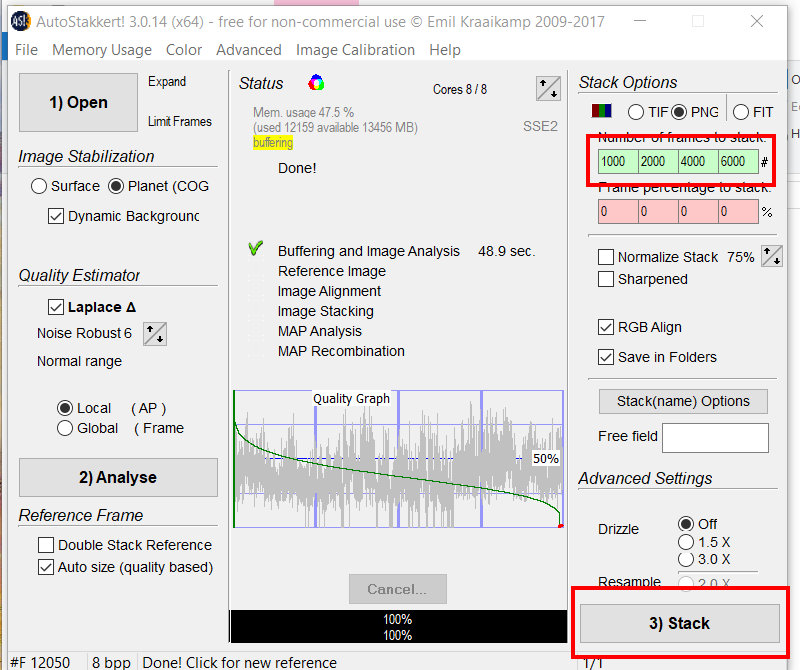Click the first frame percentage field
This screenshot has height=670, width=800.
pos(618,212)
